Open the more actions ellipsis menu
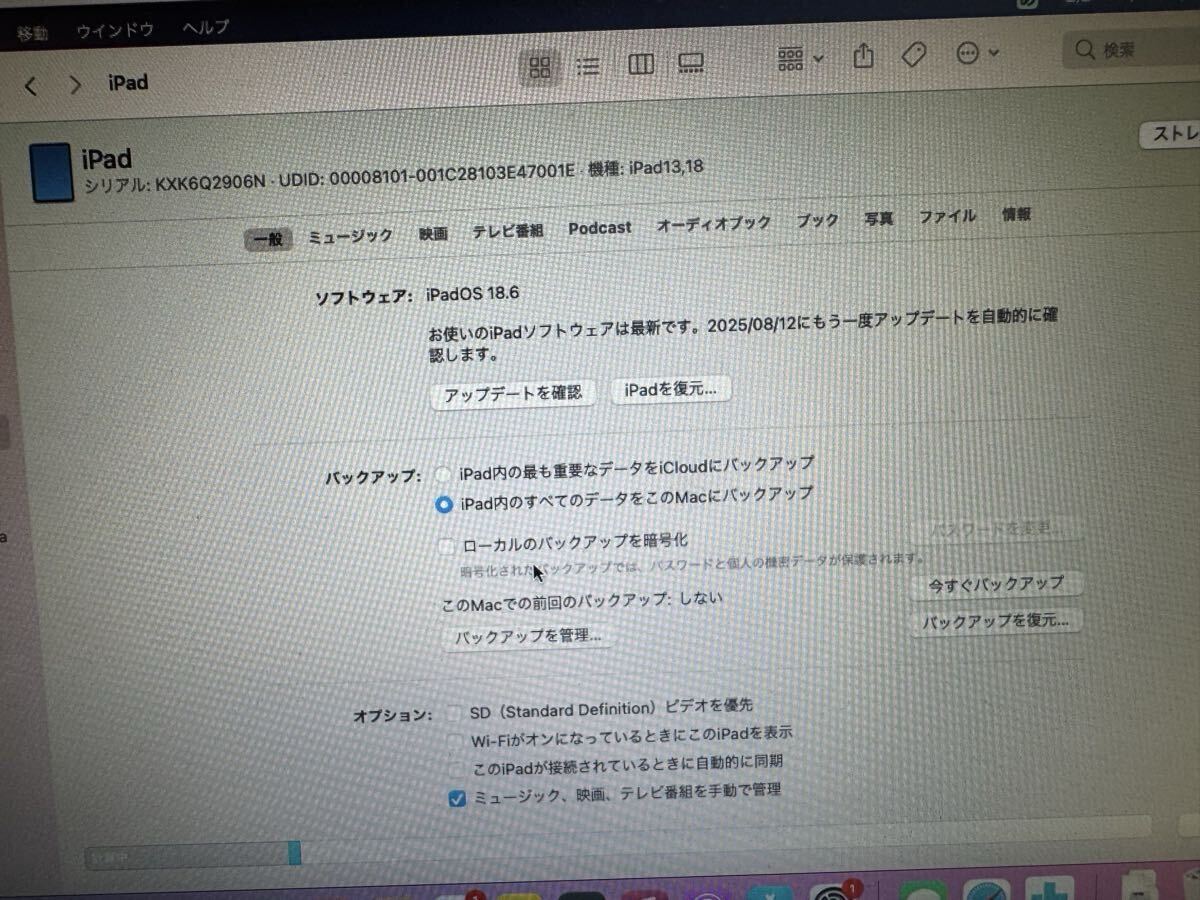The height and width of the screenshot is (900, 1200). (x=977, y=53)
